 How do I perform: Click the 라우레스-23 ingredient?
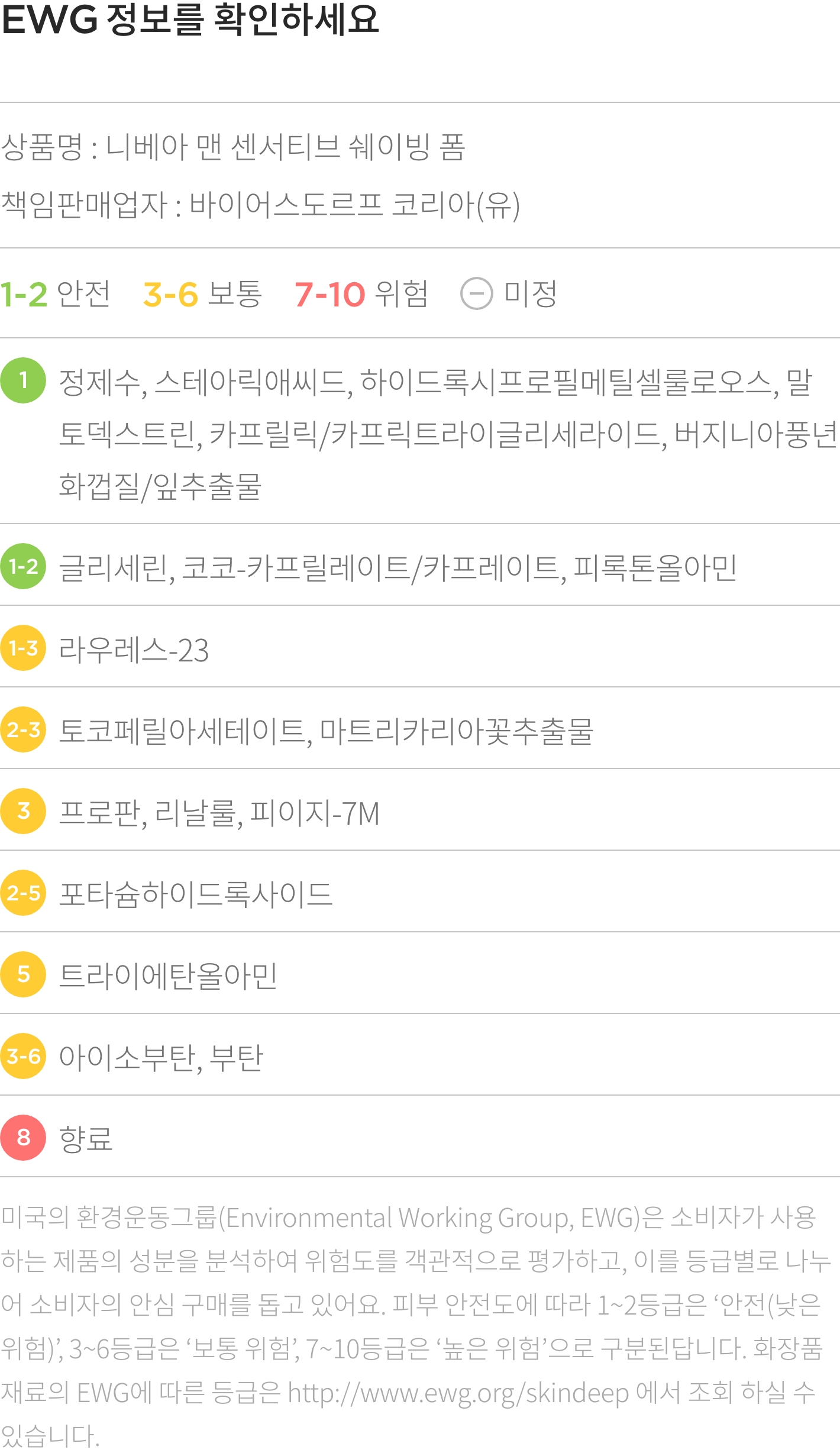click(x=134, y=650)
